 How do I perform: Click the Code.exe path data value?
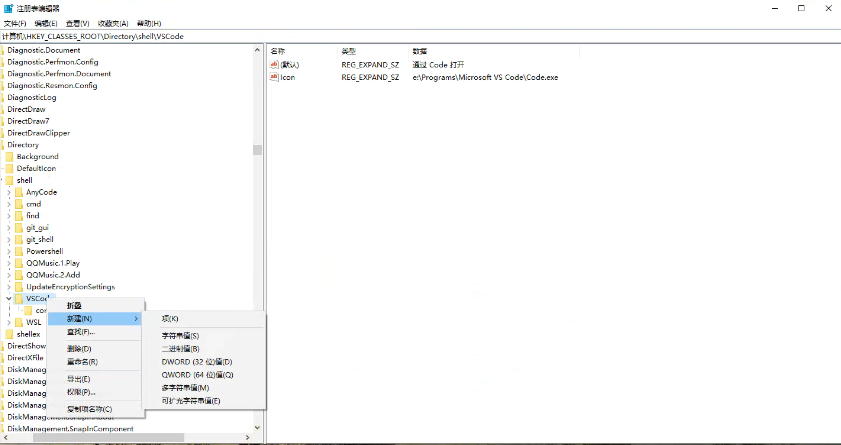click(x=485, y=77)
